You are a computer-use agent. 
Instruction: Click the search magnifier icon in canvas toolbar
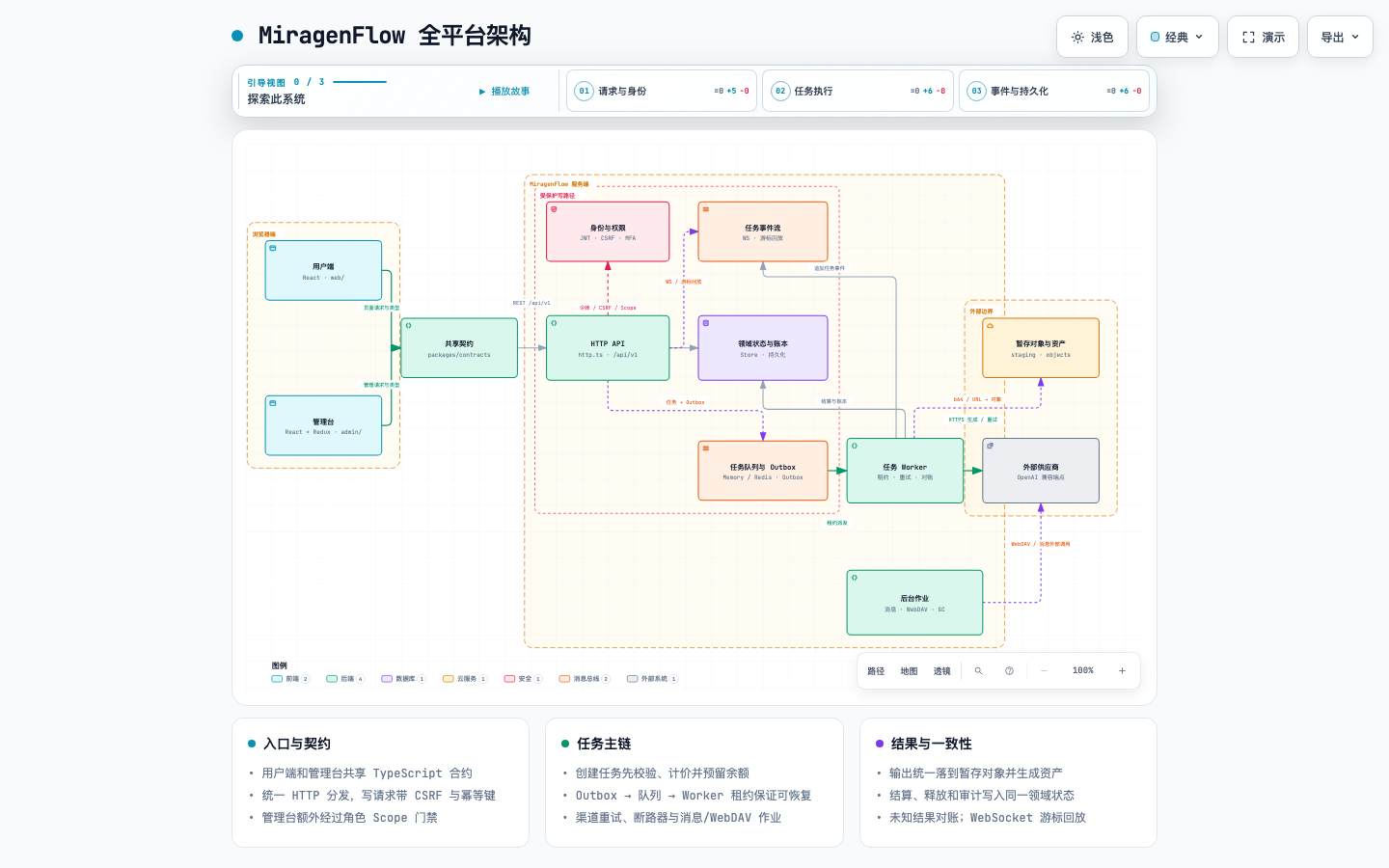(x=978, y=671)
